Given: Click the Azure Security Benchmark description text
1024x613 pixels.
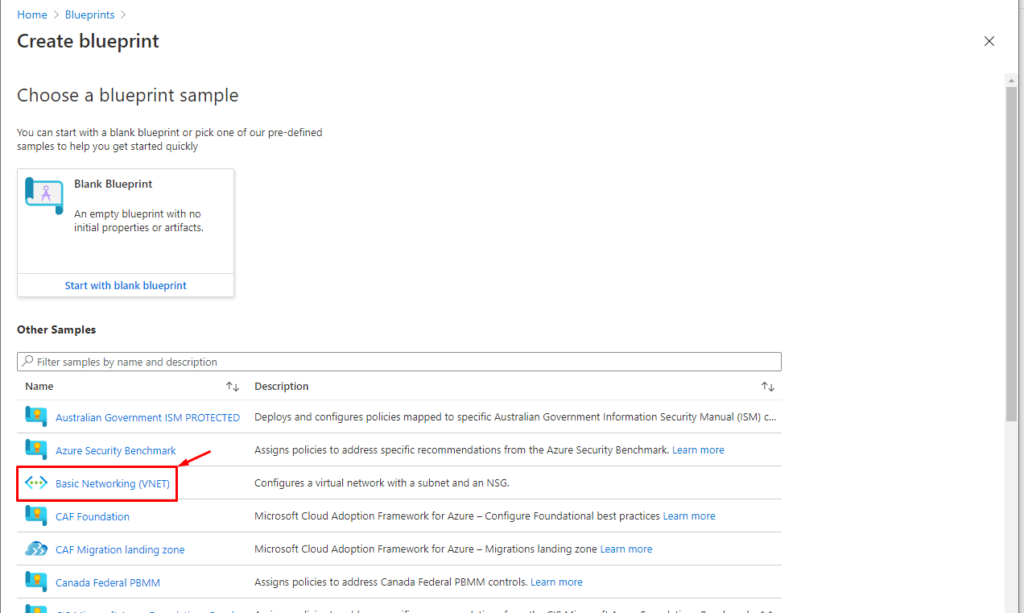Looking at the screenshot, I should (462, 450).
